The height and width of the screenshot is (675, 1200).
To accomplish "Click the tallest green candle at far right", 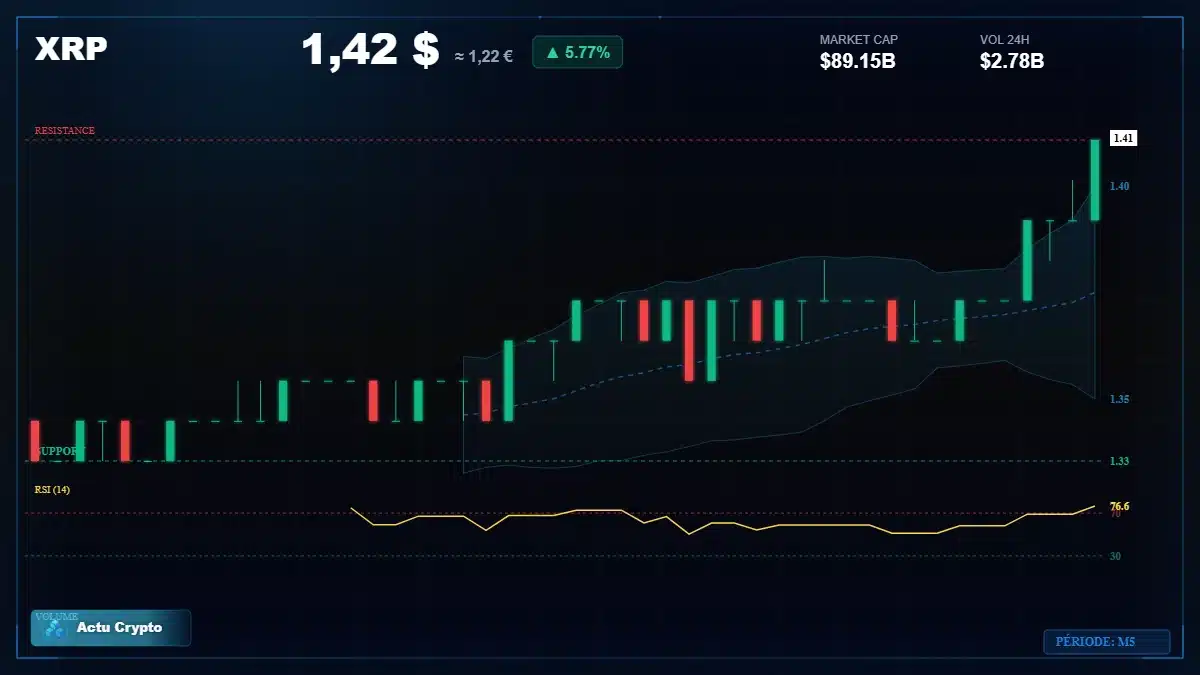I will tap(1095, 180).
